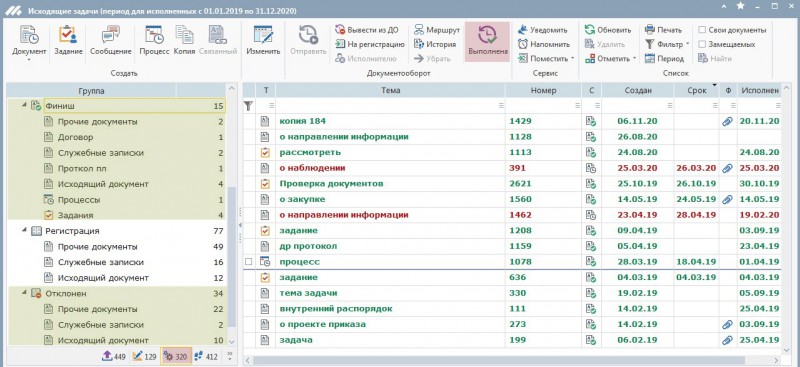800x367 pixels.
Task: Enable the Свои документы checkbox
Action: click(702, 30)
